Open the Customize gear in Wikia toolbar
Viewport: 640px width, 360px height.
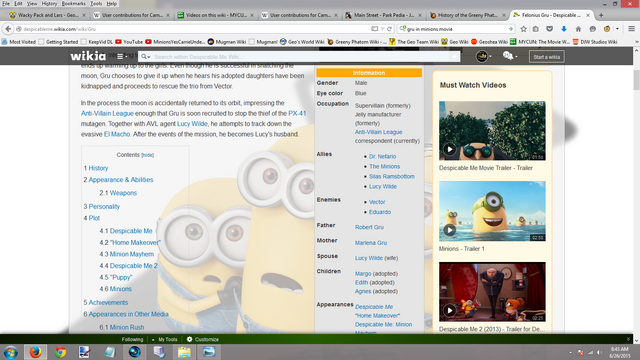(x=203, y=339)
